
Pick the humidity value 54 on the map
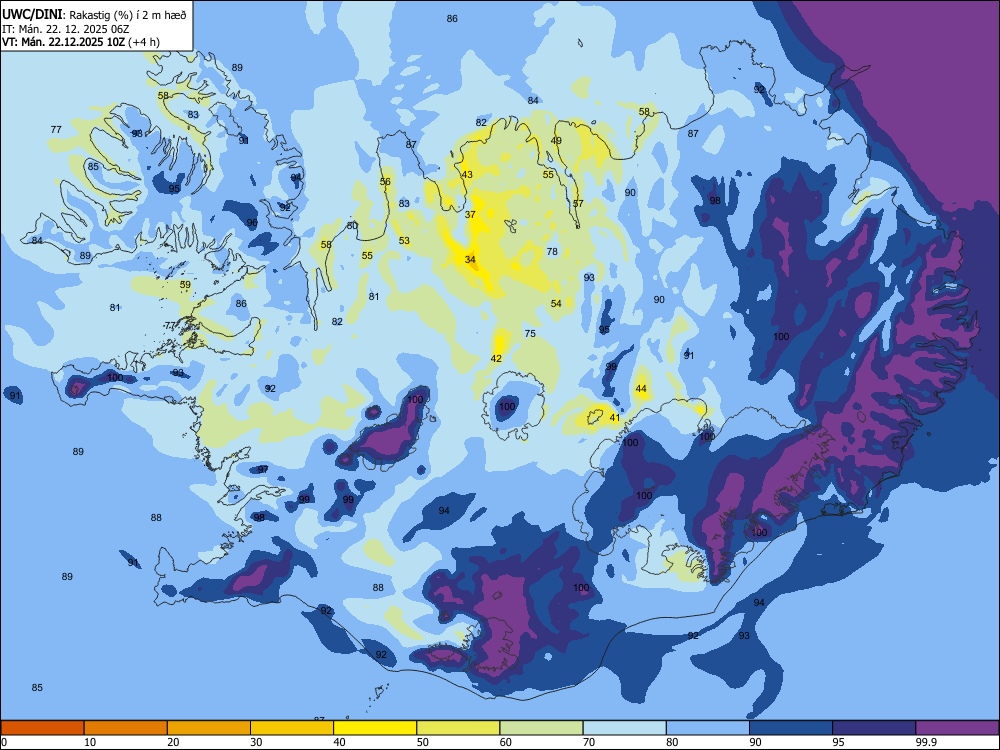coord(556,304)
